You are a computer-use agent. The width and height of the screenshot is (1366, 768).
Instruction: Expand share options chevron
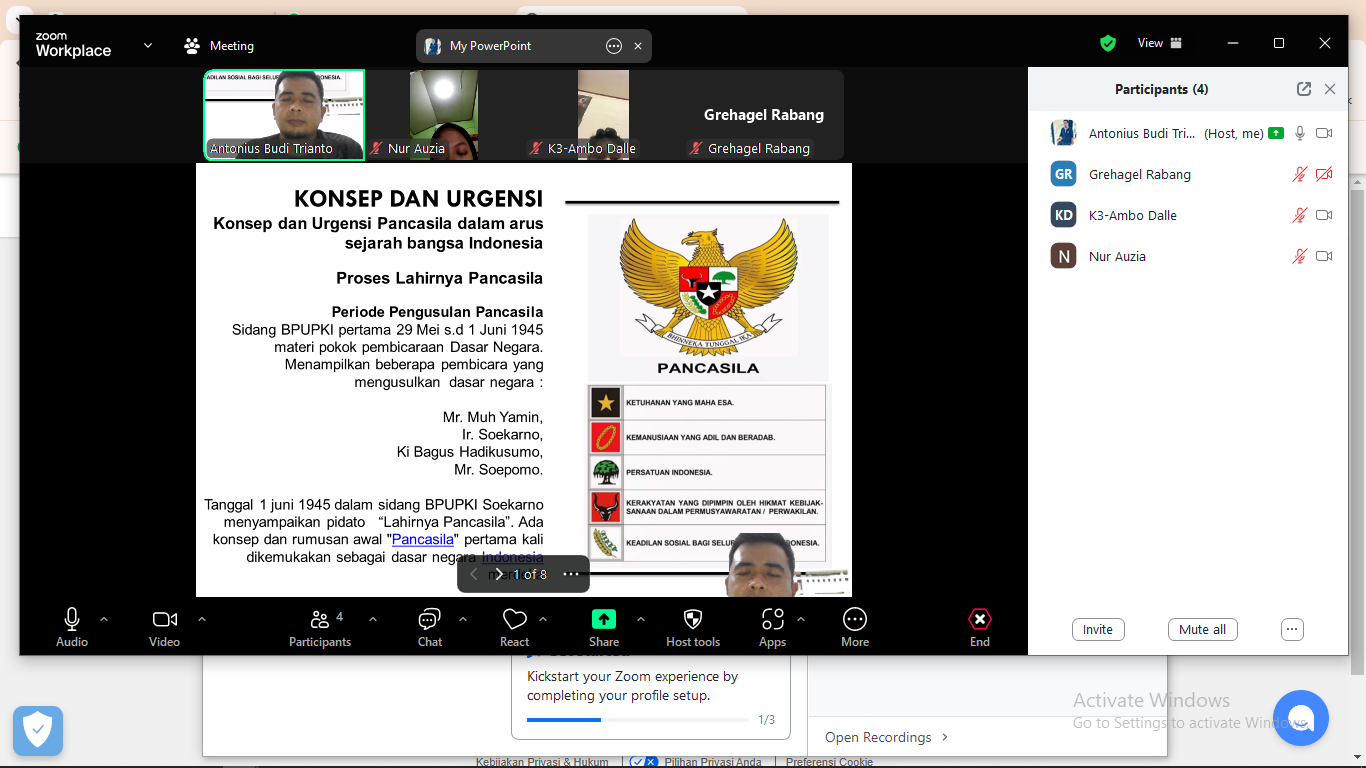[x=641, y=619]
